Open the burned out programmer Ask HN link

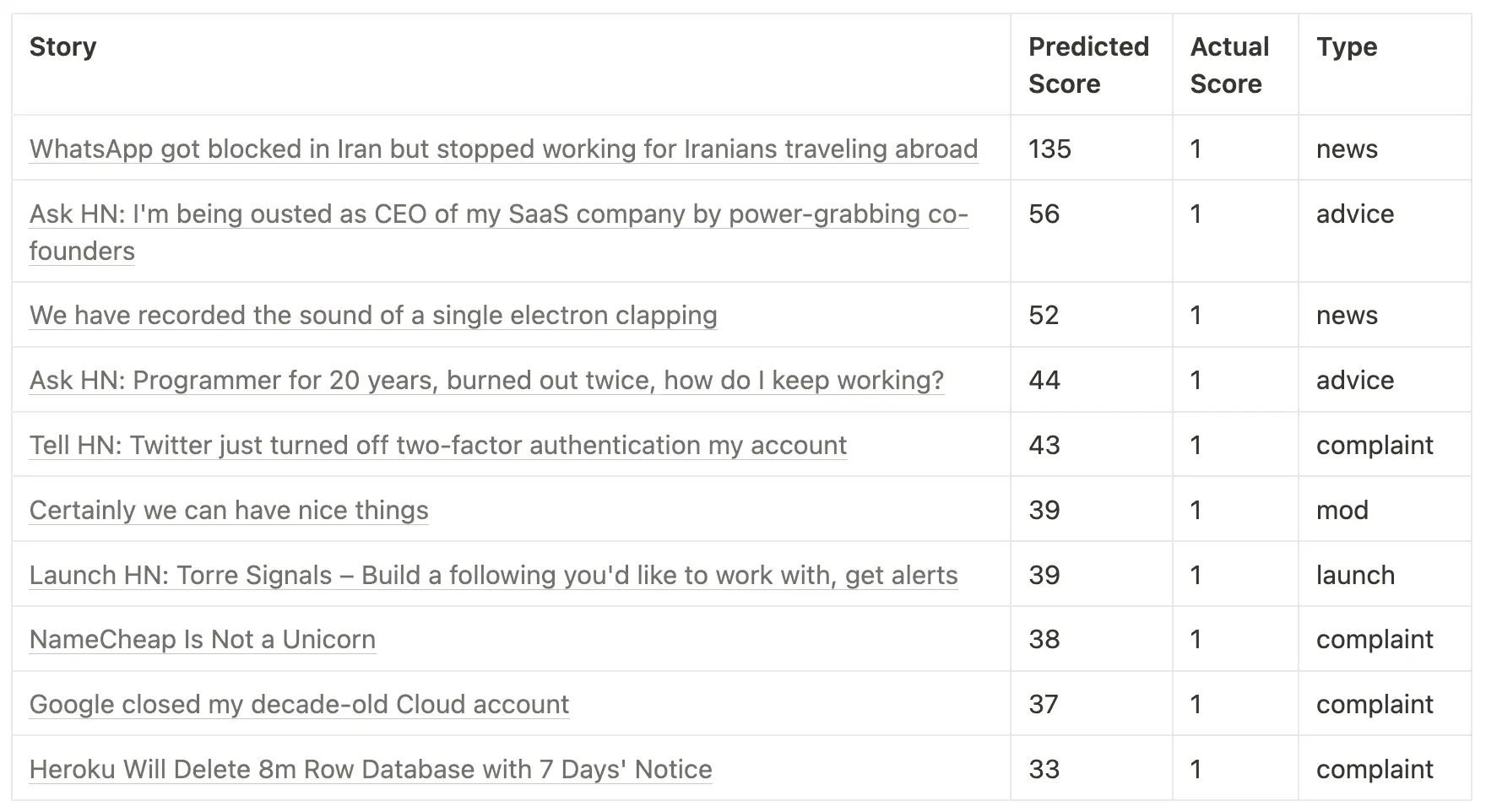(x=486, y=381)
